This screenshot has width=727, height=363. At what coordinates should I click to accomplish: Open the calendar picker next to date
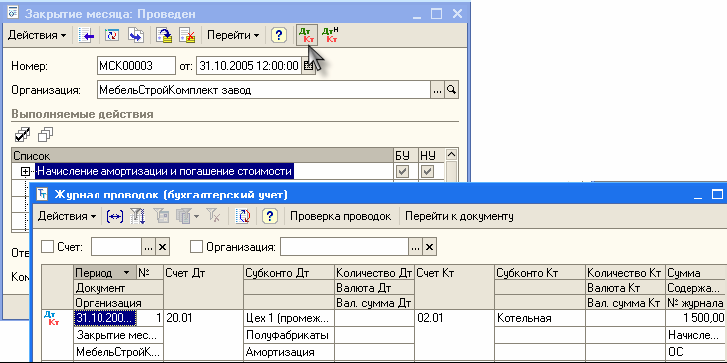tap(308, 66)
